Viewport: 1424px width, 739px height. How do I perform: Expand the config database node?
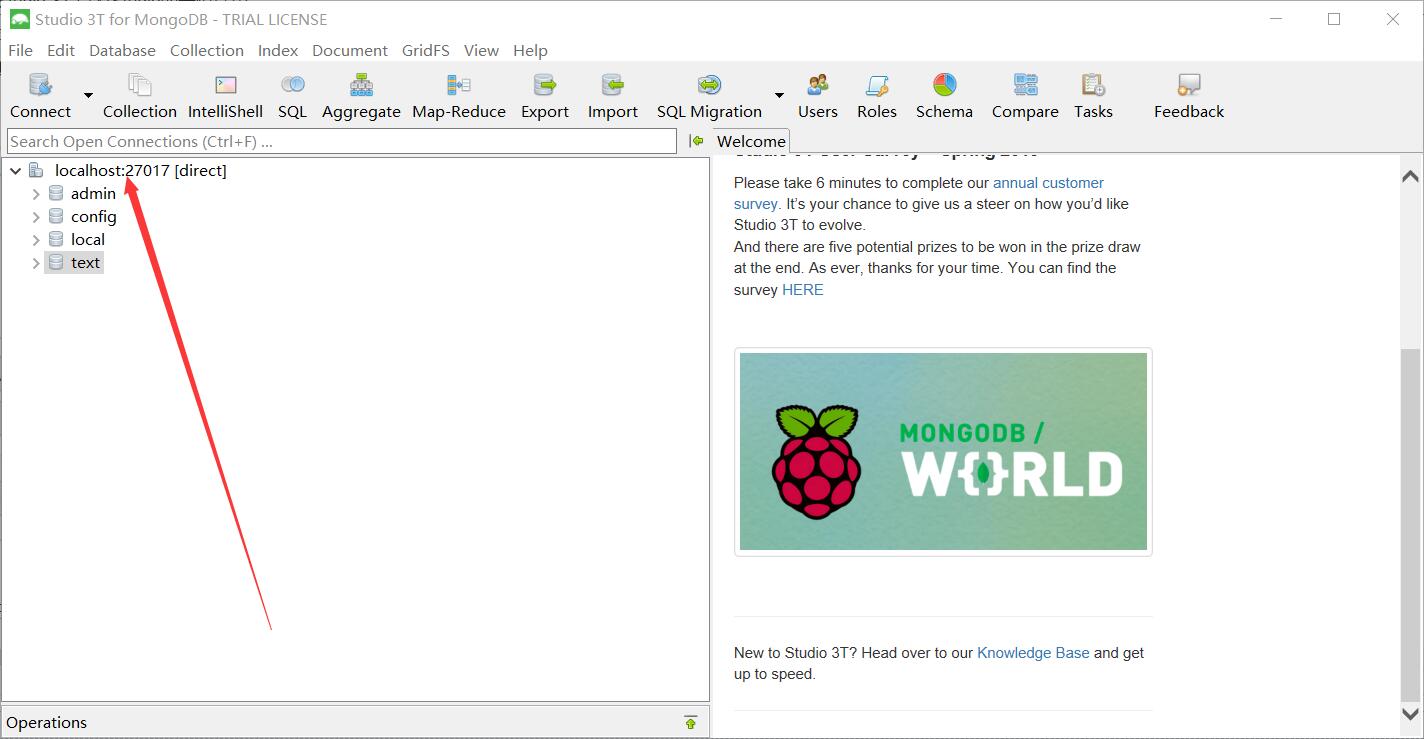(36, 217)
